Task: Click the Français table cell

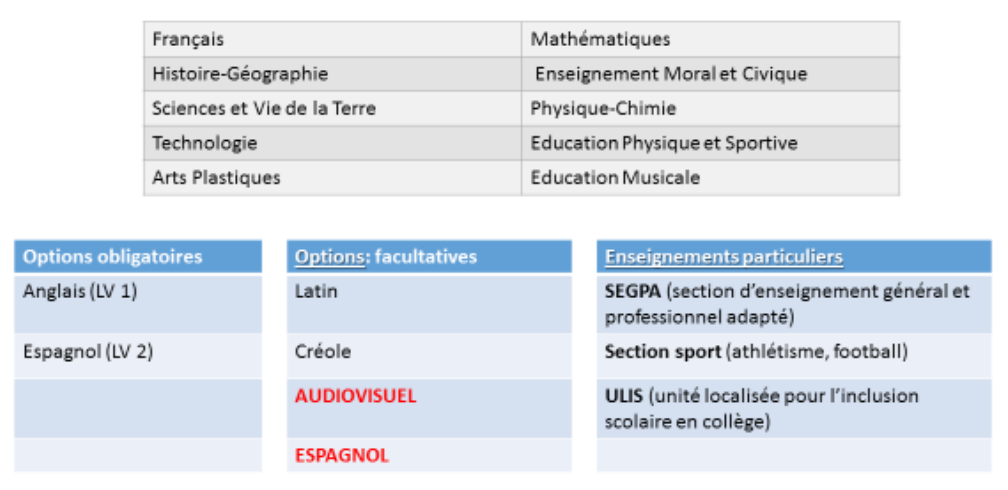Action: pos(188,40)
